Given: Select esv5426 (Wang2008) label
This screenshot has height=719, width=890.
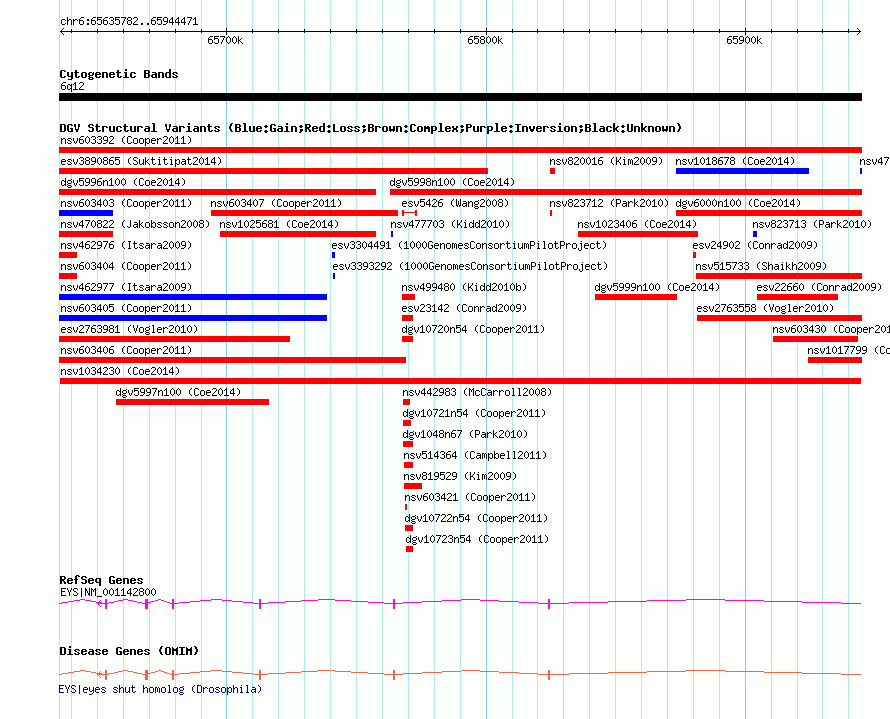Looking at the screenshot, I should [455, 203].
